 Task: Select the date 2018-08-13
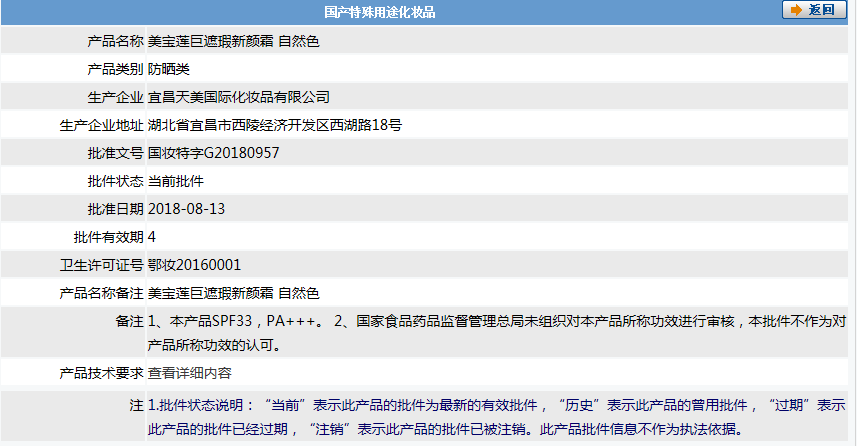(186, 209)
